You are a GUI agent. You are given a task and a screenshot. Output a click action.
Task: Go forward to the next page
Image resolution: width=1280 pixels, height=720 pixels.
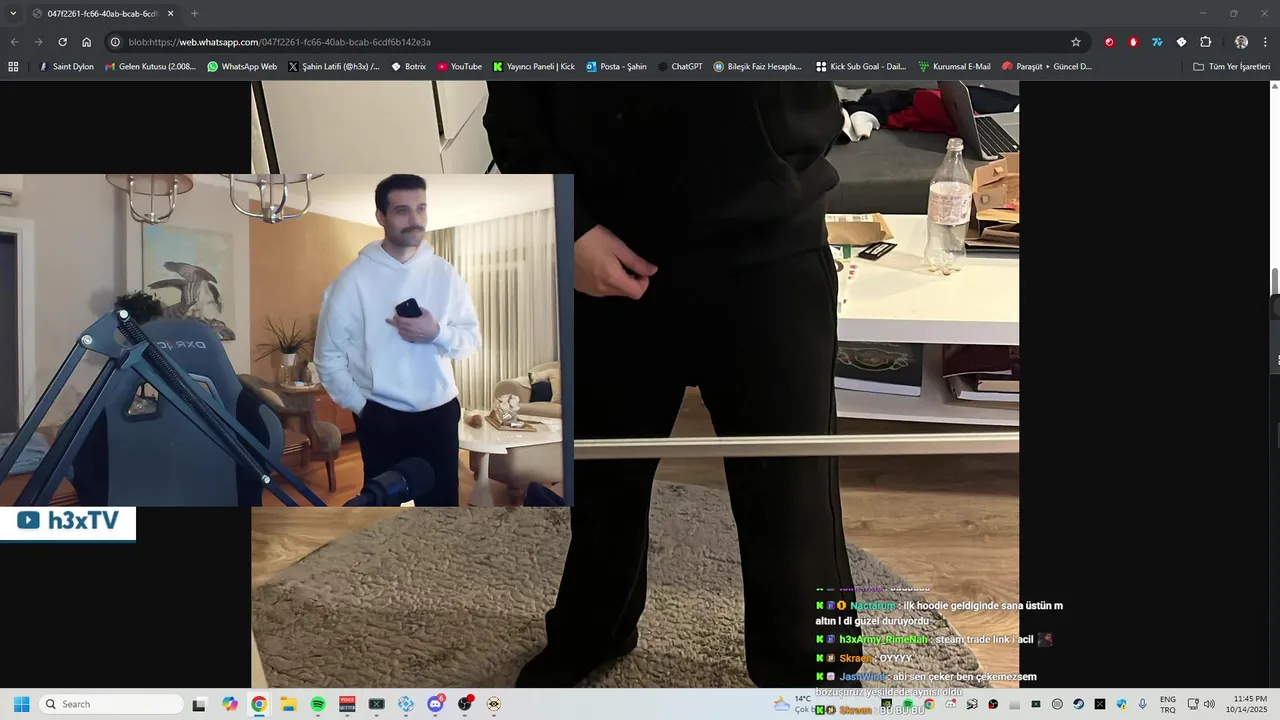point(38,42)
